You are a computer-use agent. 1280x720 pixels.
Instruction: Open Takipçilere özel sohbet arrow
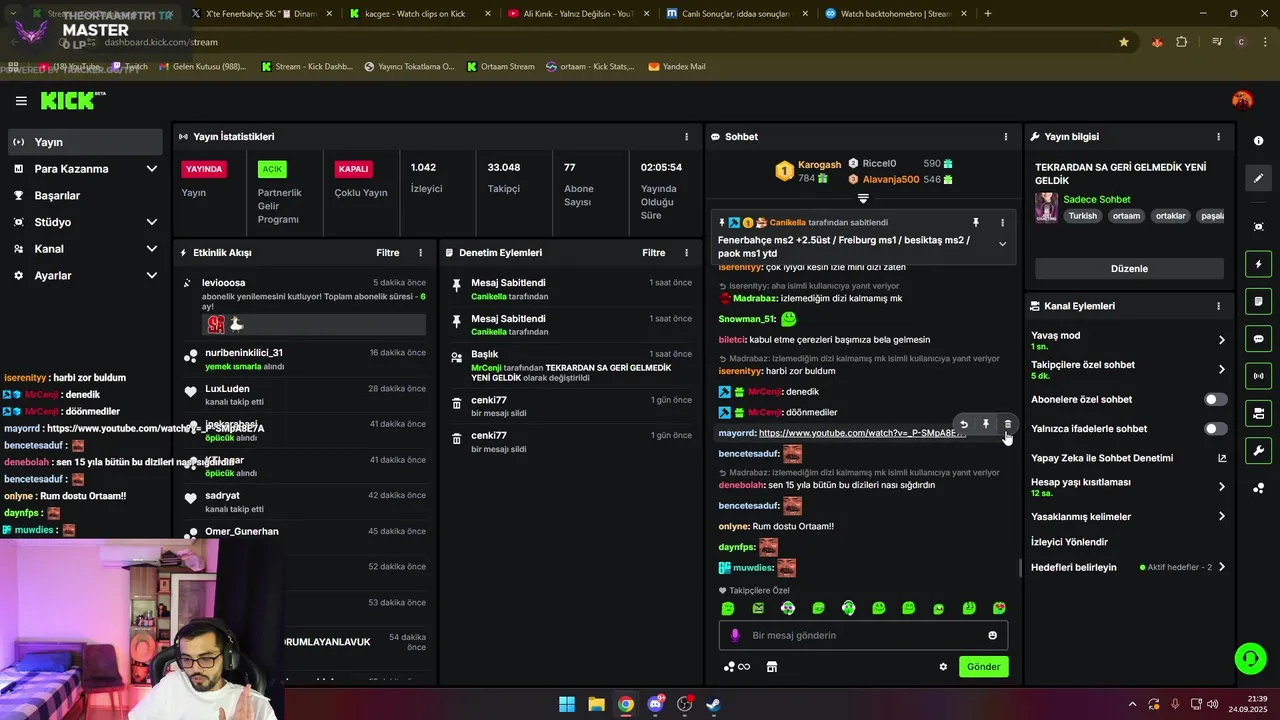pyautogui.click(x=1221, y=370)
